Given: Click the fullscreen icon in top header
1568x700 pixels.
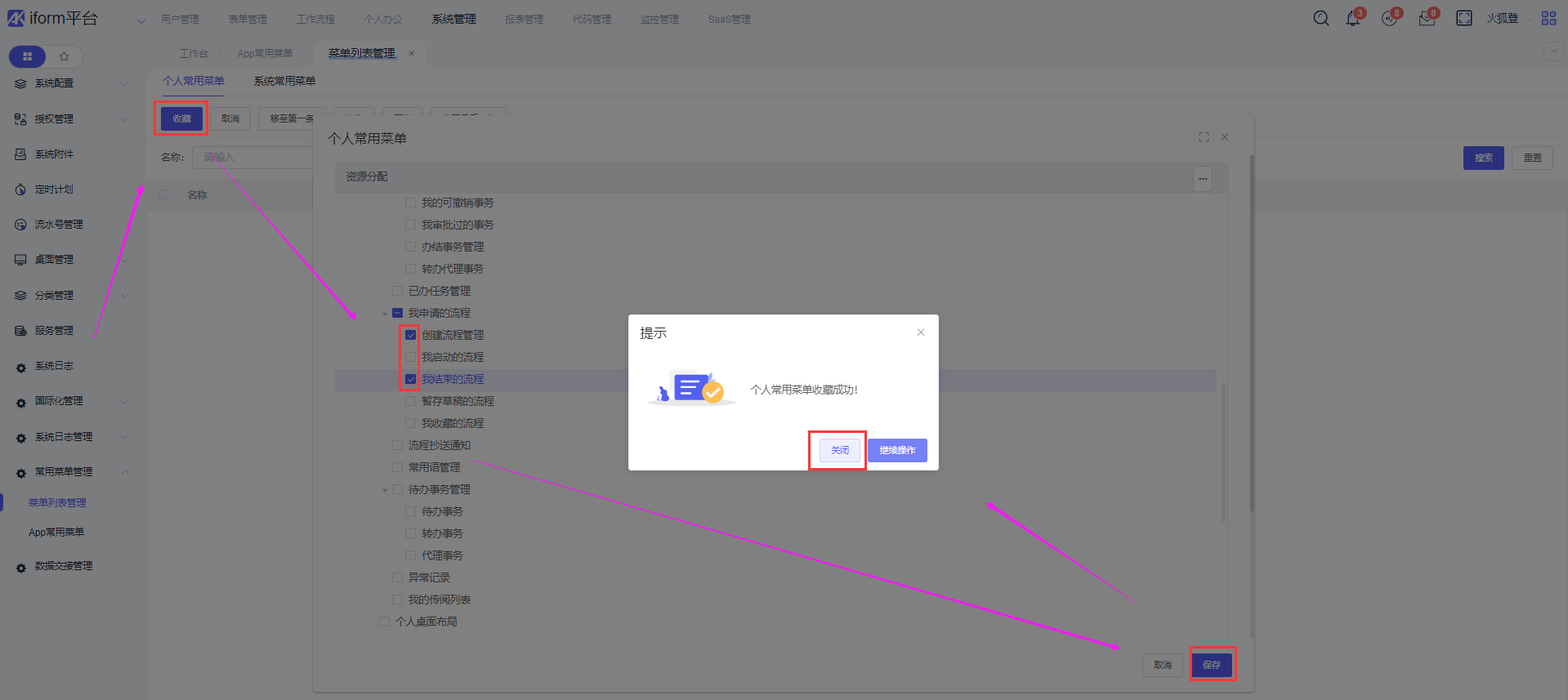Looking at the screenshot, I should click(x=1463, y=19).
